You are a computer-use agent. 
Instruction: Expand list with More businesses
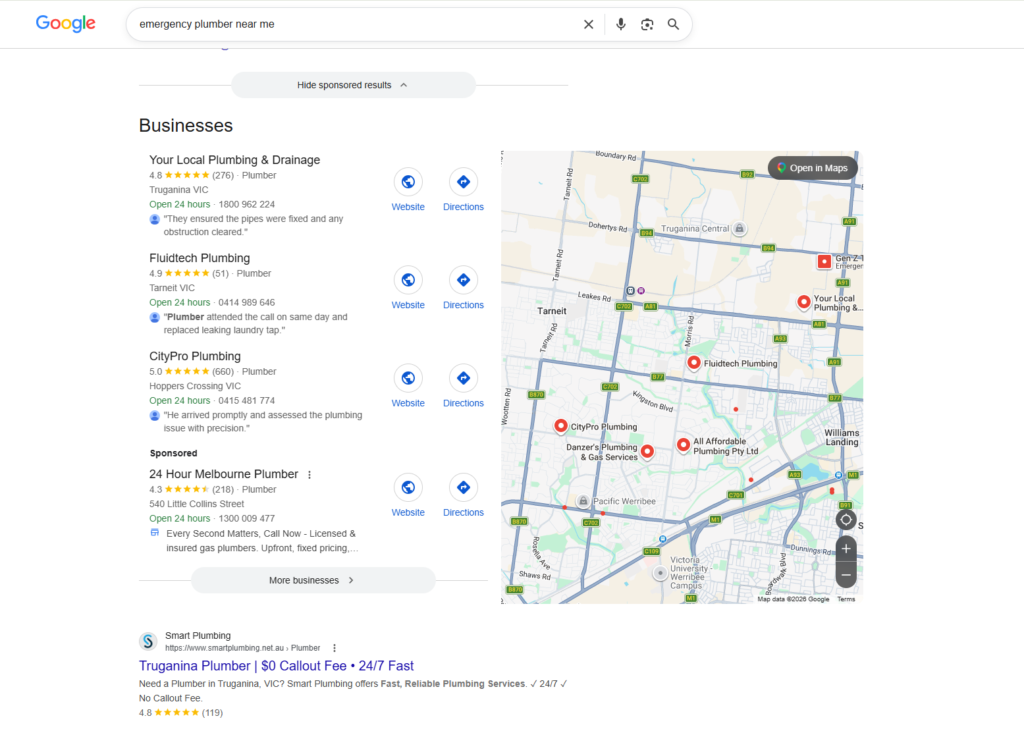[x=313, y=580]
